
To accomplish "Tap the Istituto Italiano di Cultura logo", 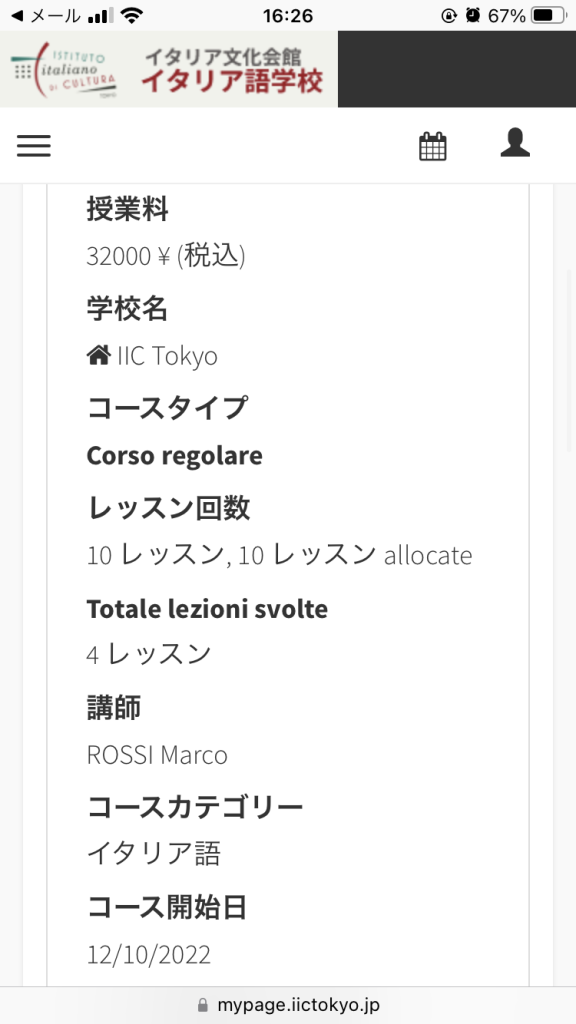I will (x=65, y=69).
